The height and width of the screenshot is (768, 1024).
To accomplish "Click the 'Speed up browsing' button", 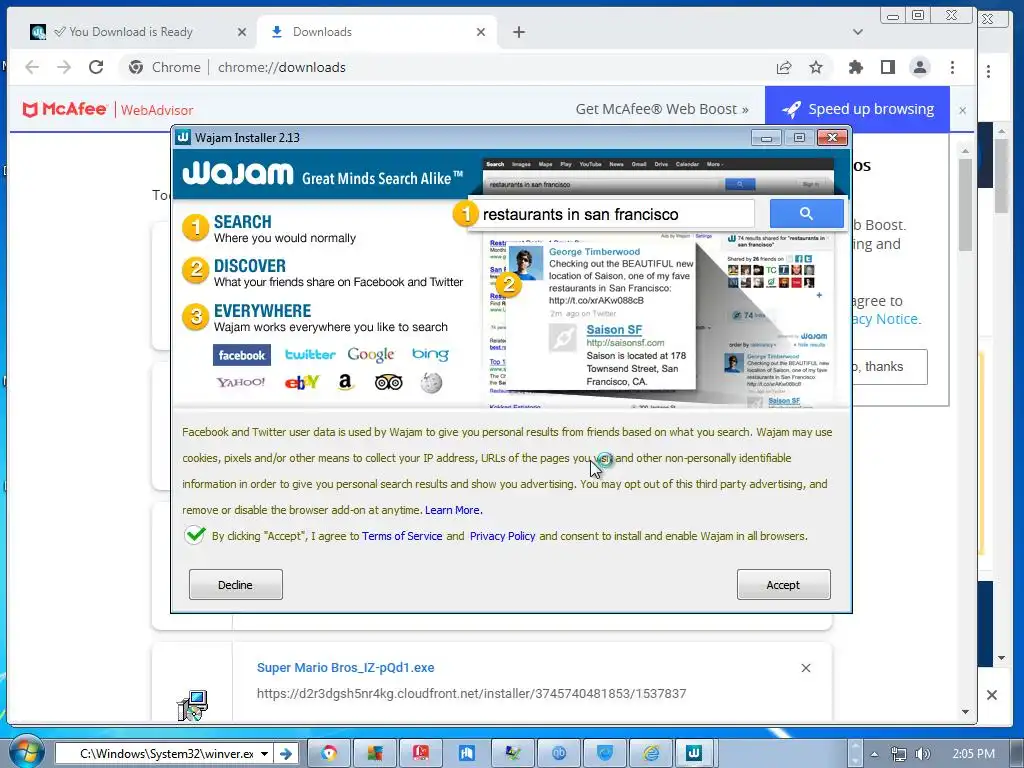I will (x=857, y=109).
